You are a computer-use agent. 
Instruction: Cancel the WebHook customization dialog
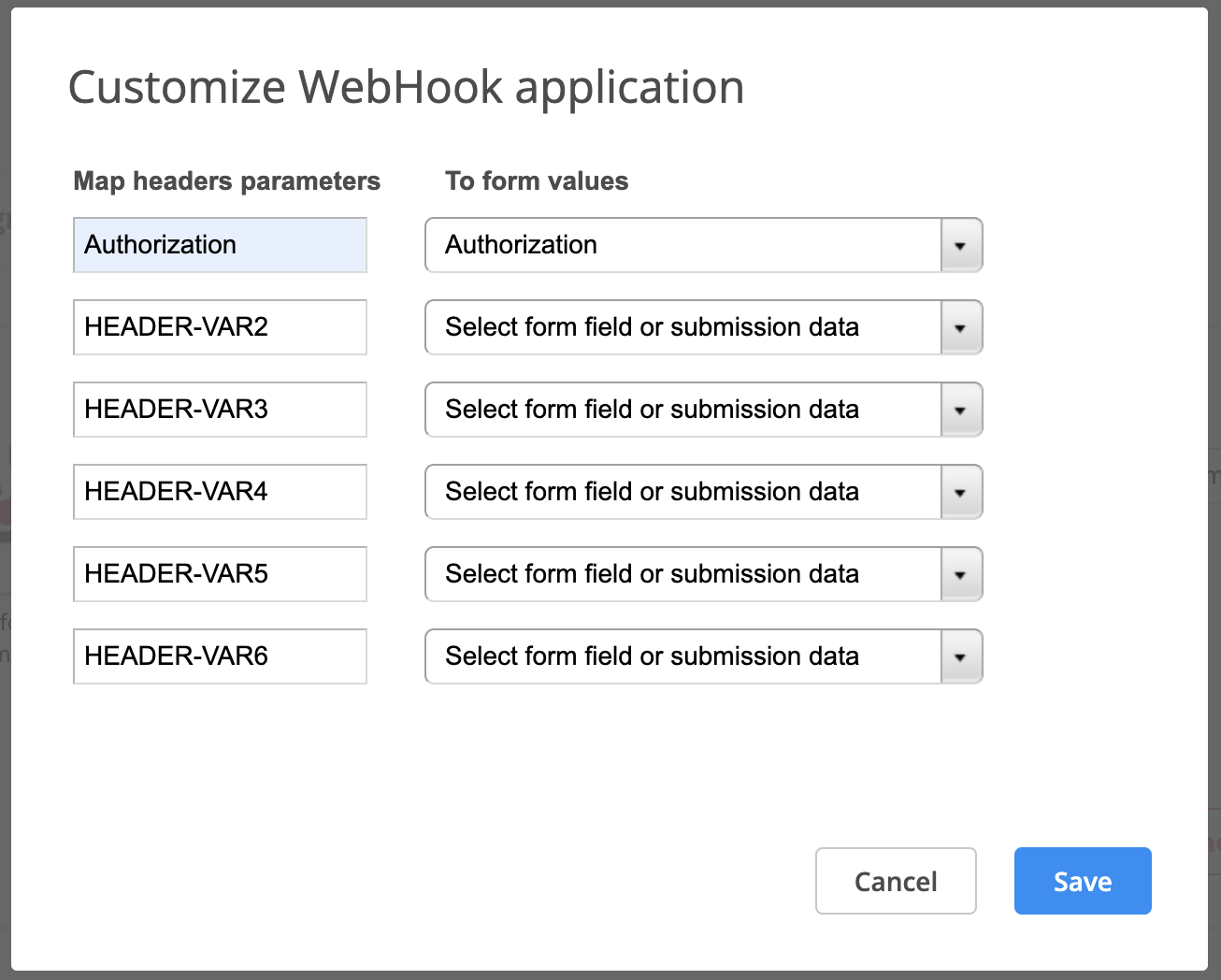tap(896, 881)
